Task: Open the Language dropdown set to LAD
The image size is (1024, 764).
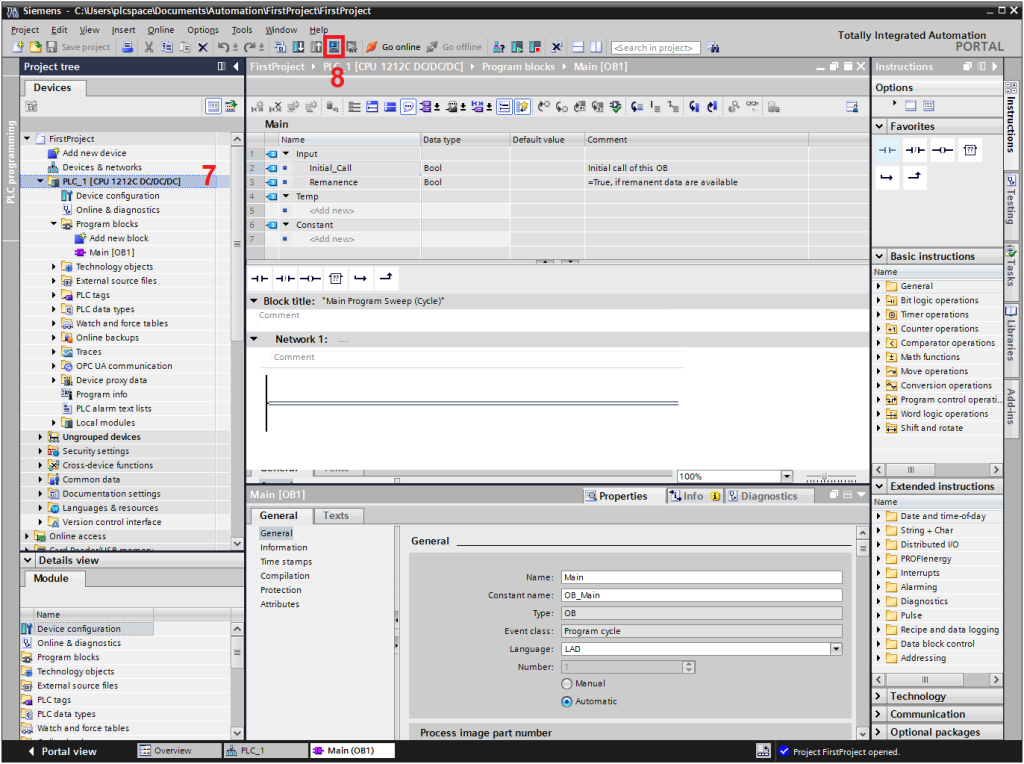Action: 836,649
